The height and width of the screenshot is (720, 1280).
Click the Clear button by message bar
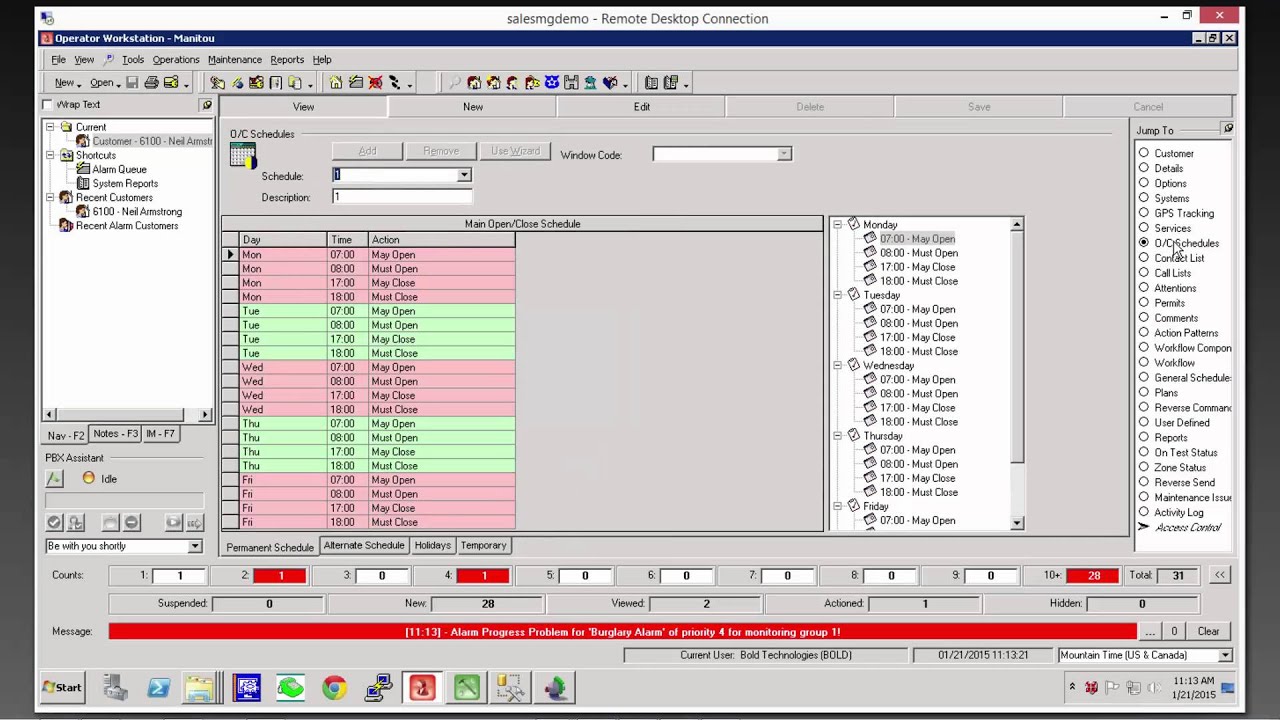[x=1208, y=632]
